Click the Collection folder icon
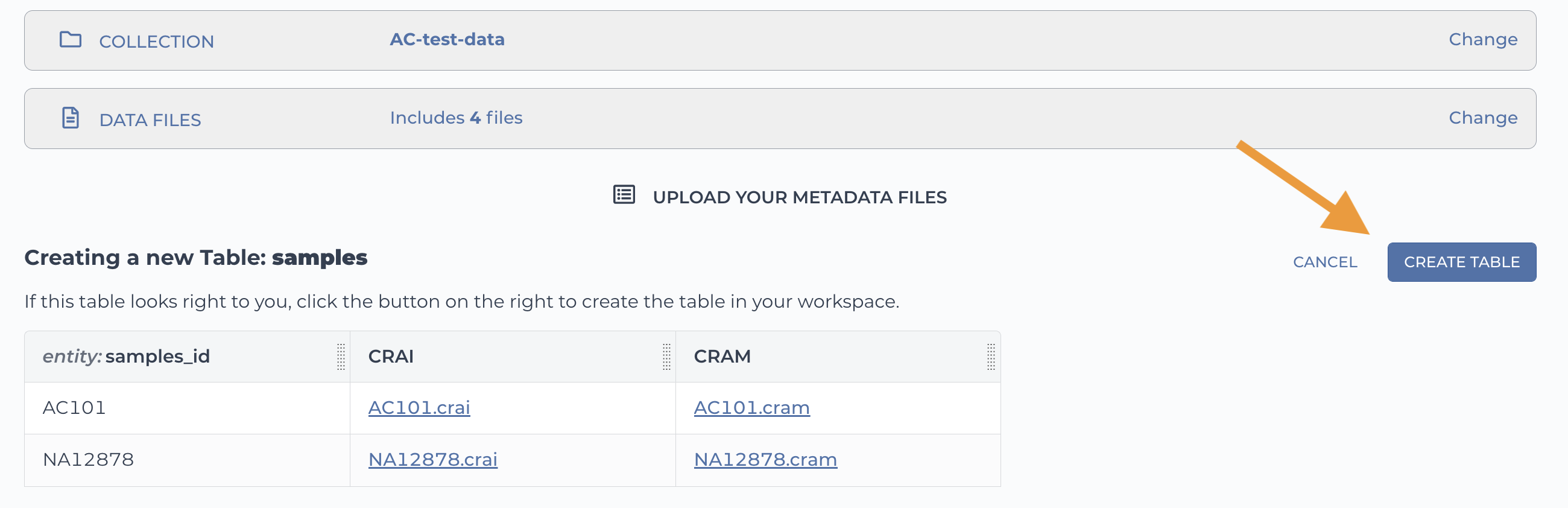Image resolution: width=1568 pixels, height=508 pixels. (x=71, y=40)
